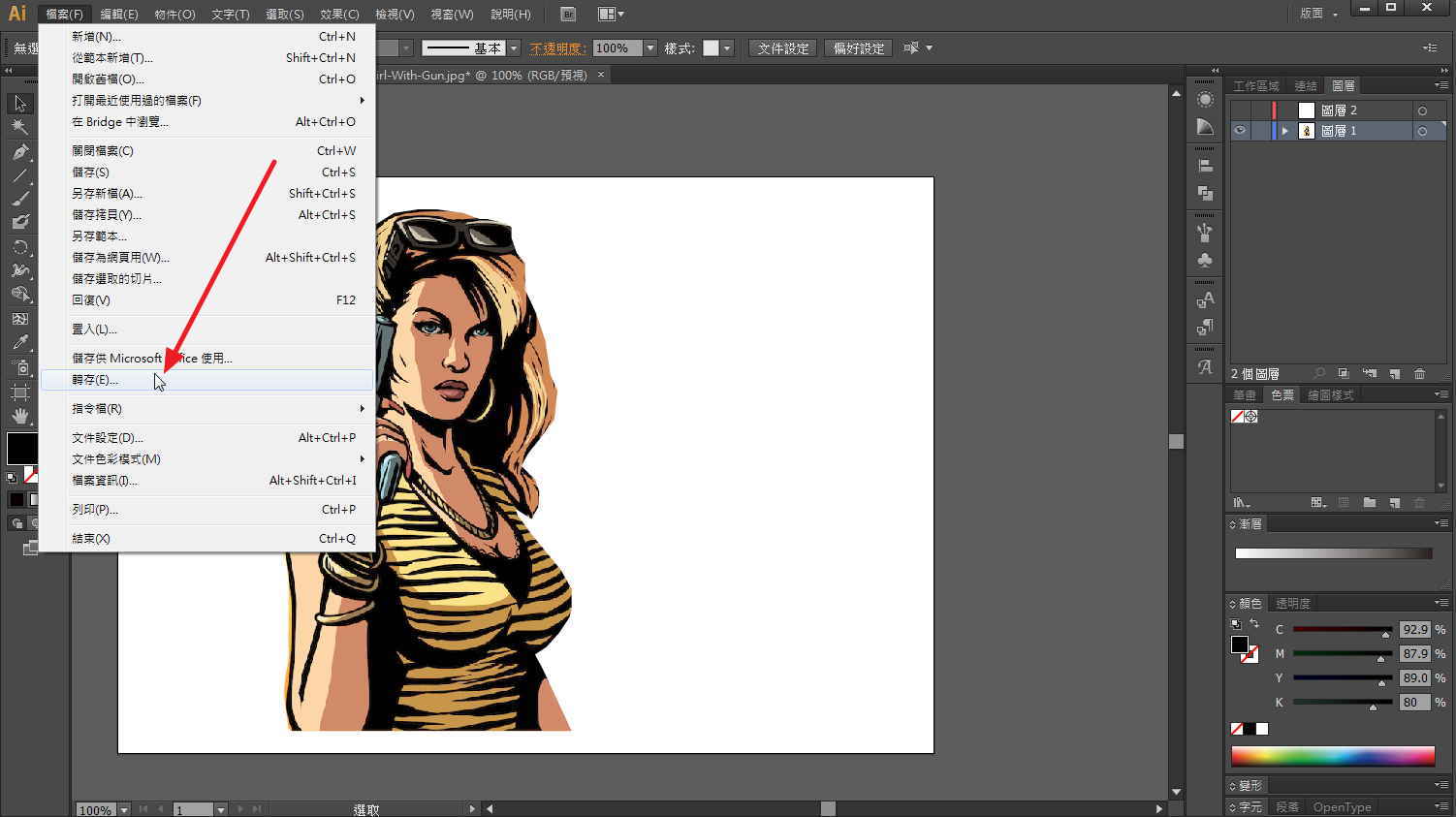Viewport: 1456px width, 817px height.
Task: Choose 置入(L)... menu entry
Action: coord(206,330)
